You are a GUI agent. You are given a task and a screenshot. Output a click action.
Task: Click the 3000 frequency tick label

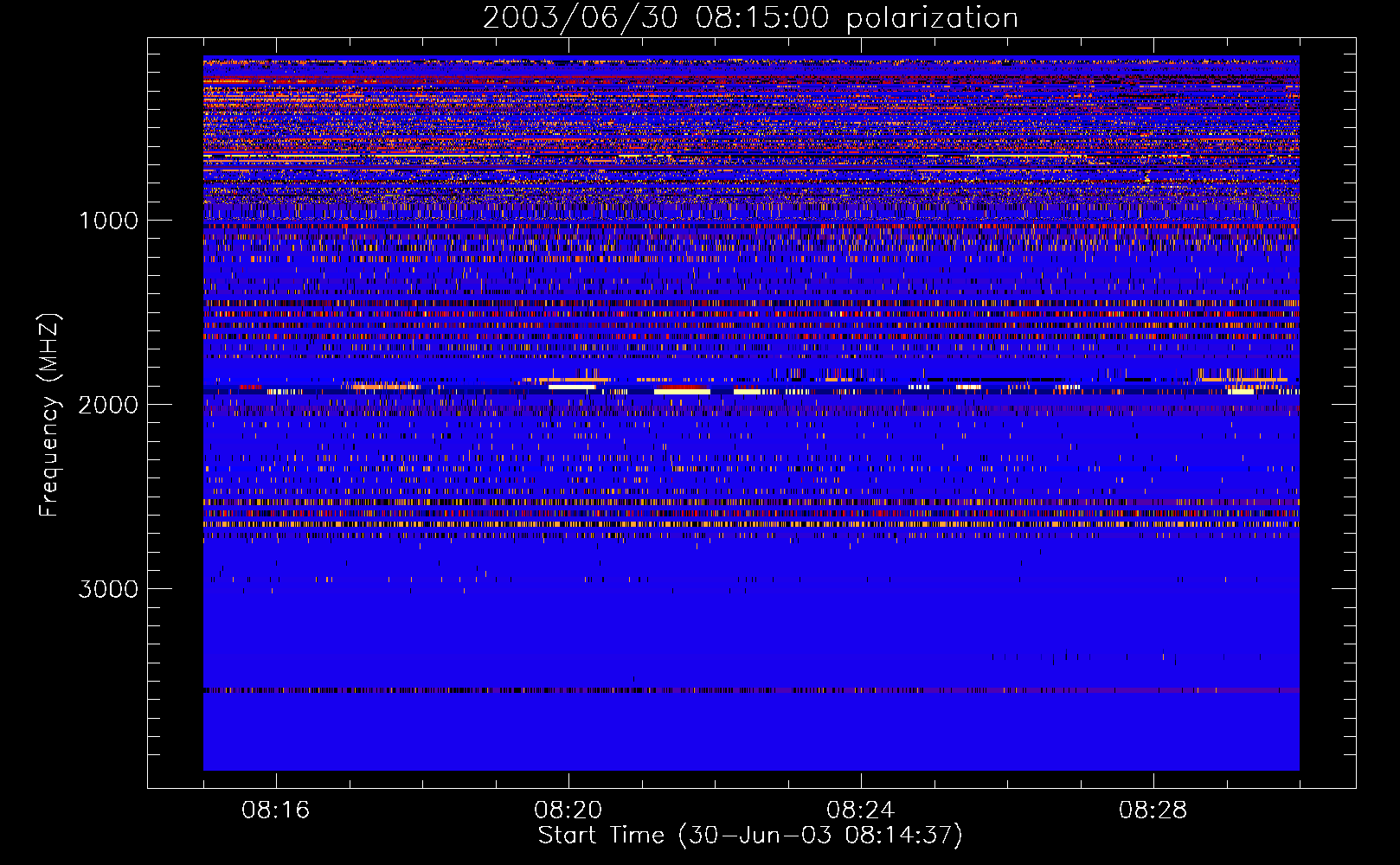click(109, 589)
